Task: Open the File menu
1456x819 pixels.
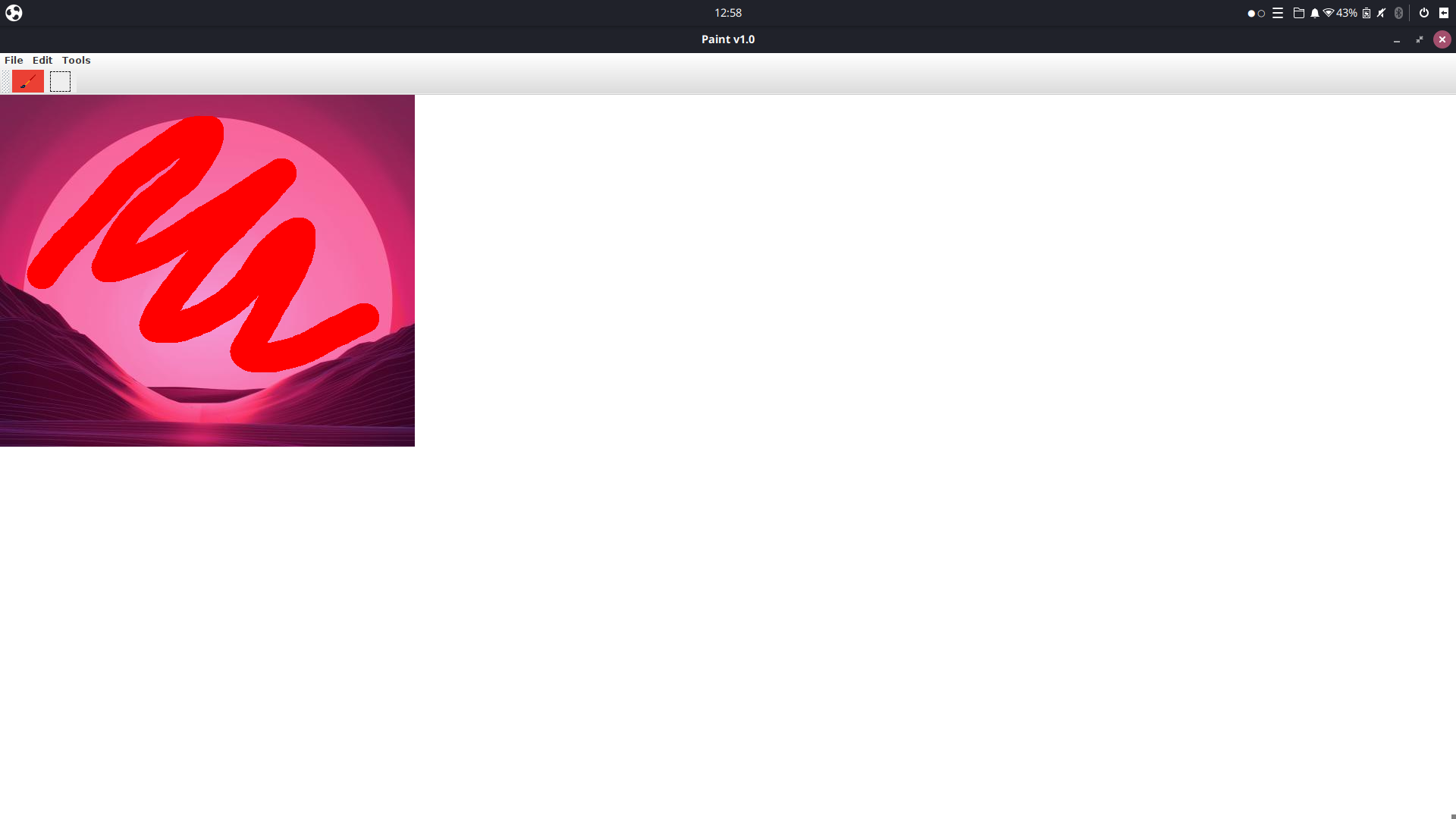Action: coord(14,60)
